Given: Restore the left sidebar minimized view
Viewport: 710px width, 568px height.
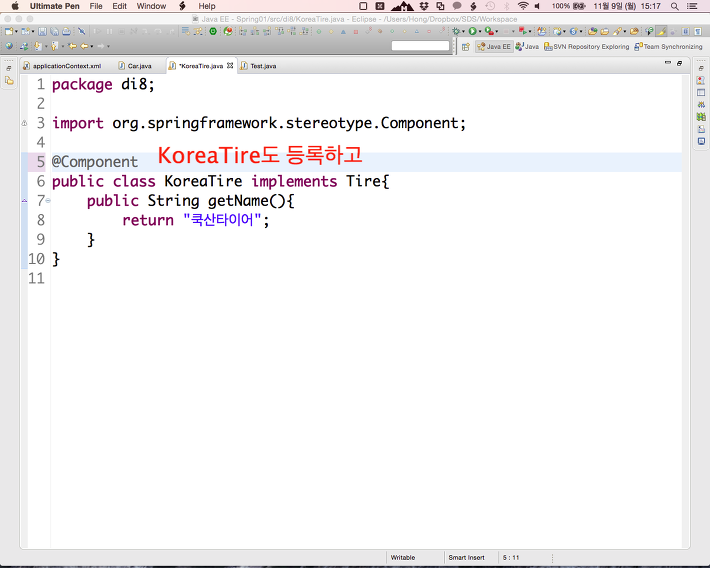Looking at the screenshot, I should click(9, 68).
